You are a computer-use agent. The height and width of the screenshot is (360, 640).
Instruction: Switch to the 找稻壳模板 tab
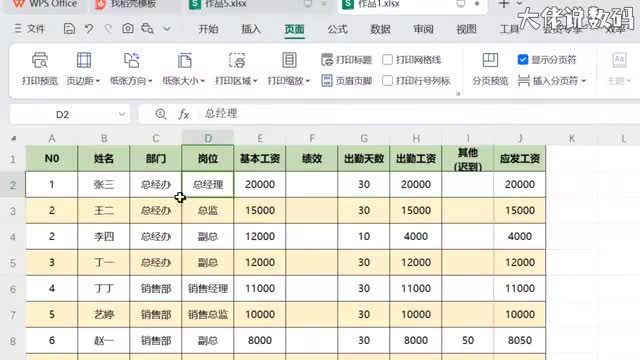click(x=133, y=4)
